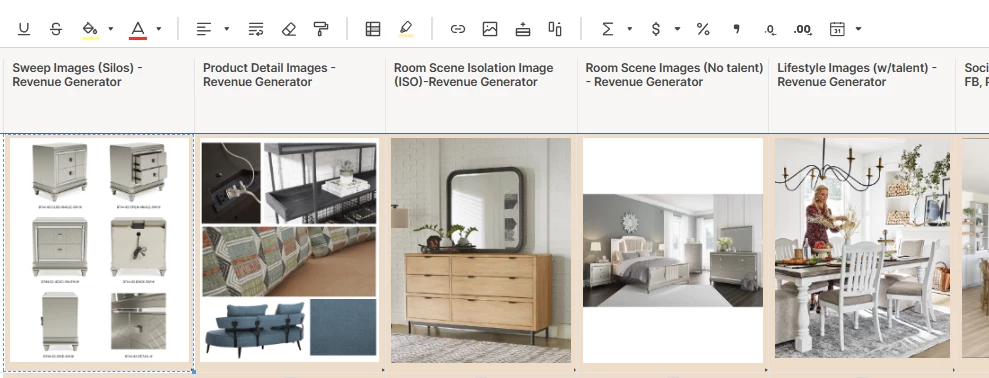The image size is (989, 378).
Task: Click the product detail collage thumbnail
Action: [289, 251]
